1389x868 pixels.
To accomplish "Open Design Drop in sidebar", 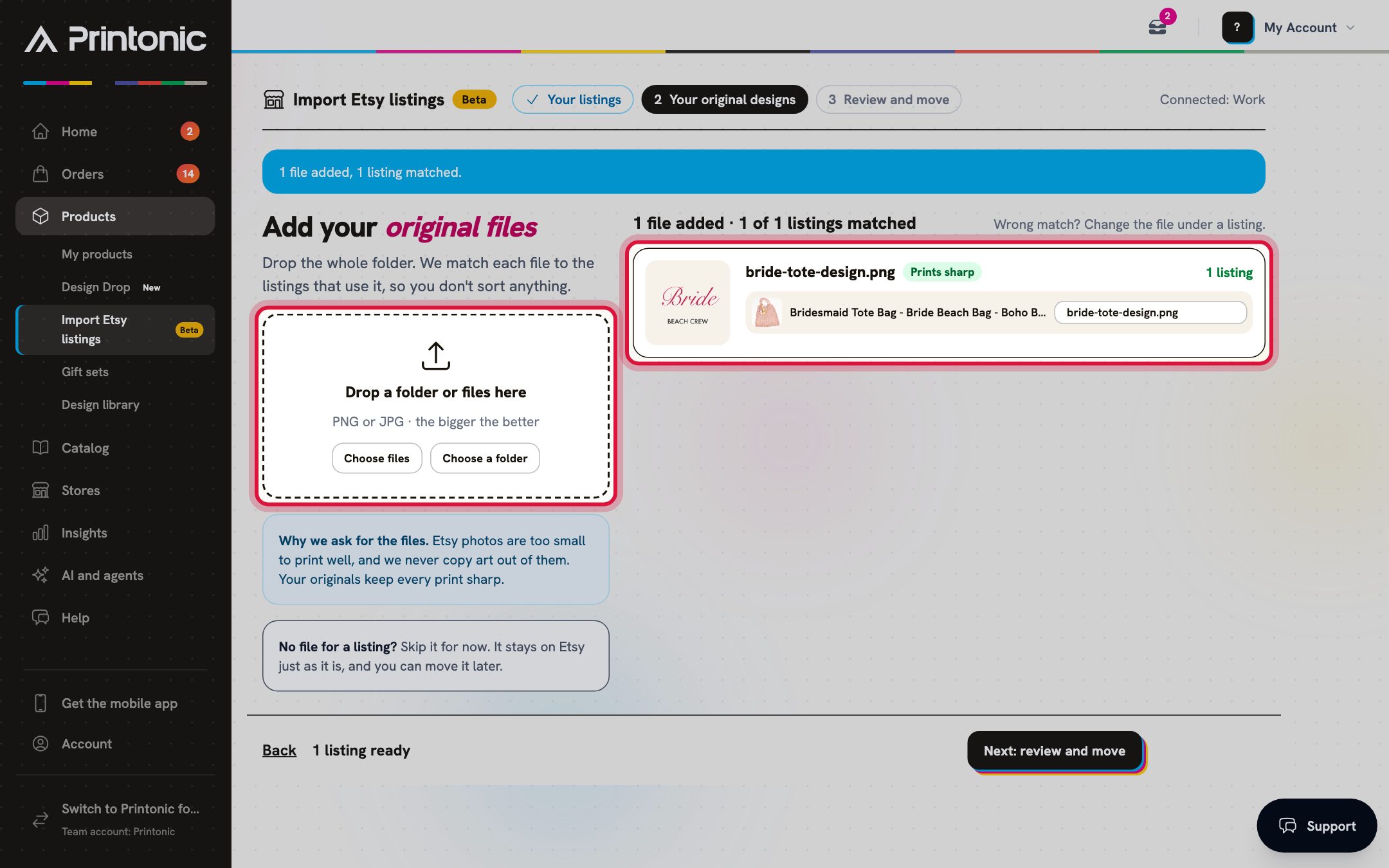I will click(96, 287).
